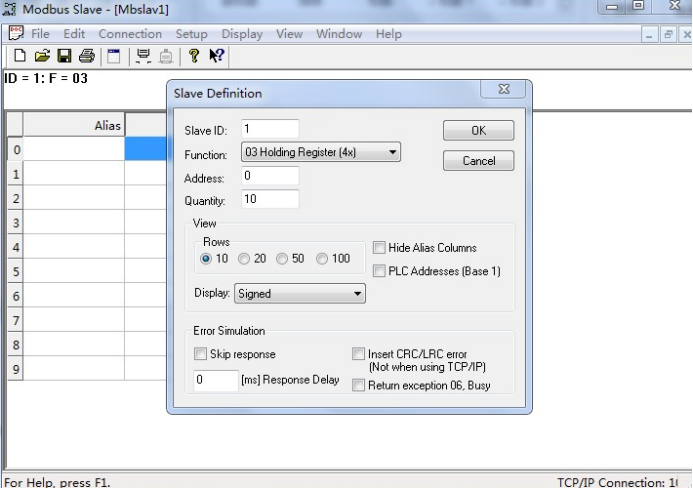Screen dimensions: 693x489
Task: Check Return exception 06, Busy option
Action: (358, 385)
